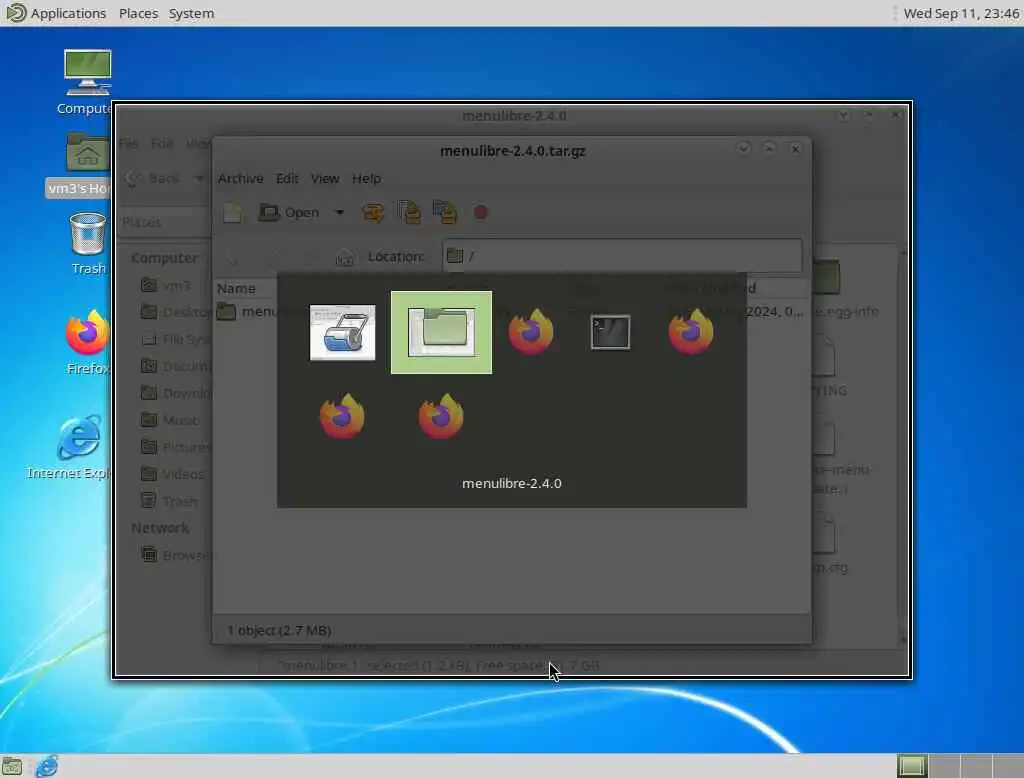Screen dimensions: 1024x778
Task: Click the Location path field in Archive Manager
Action: (x=622, y=256)
